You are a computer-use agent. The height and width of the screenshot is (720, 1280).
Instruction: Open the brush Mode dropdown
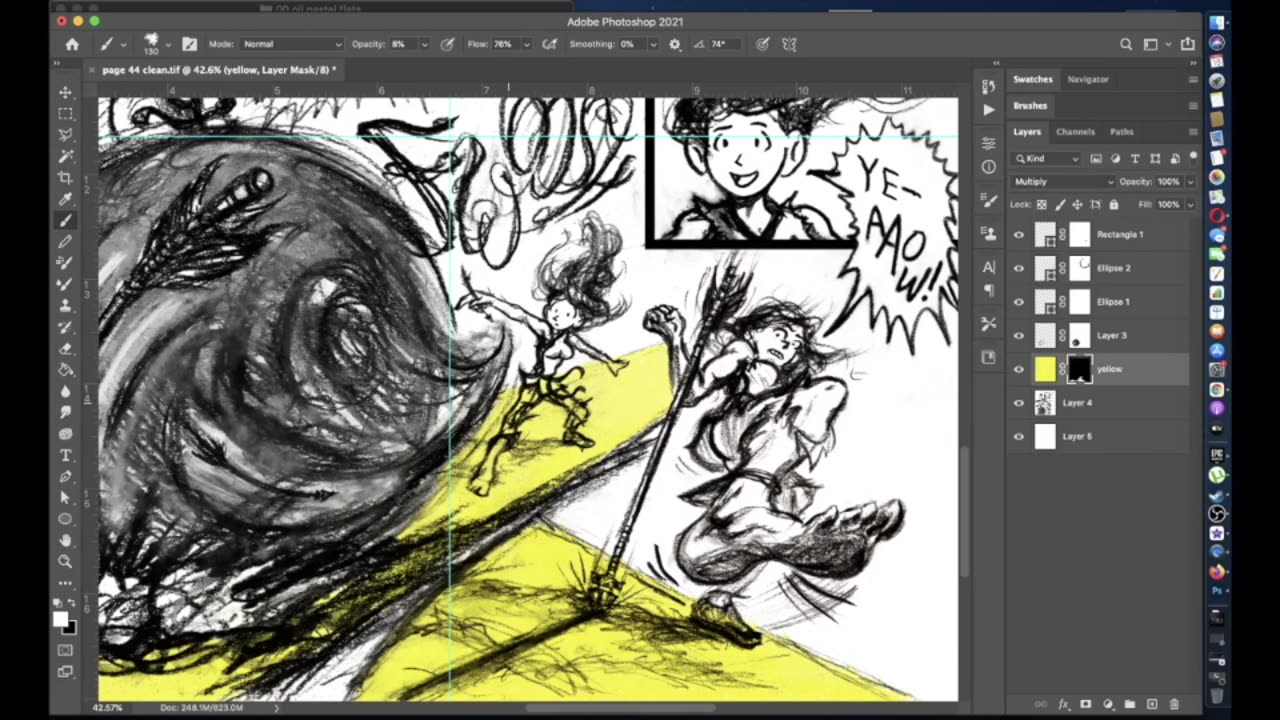292,44
